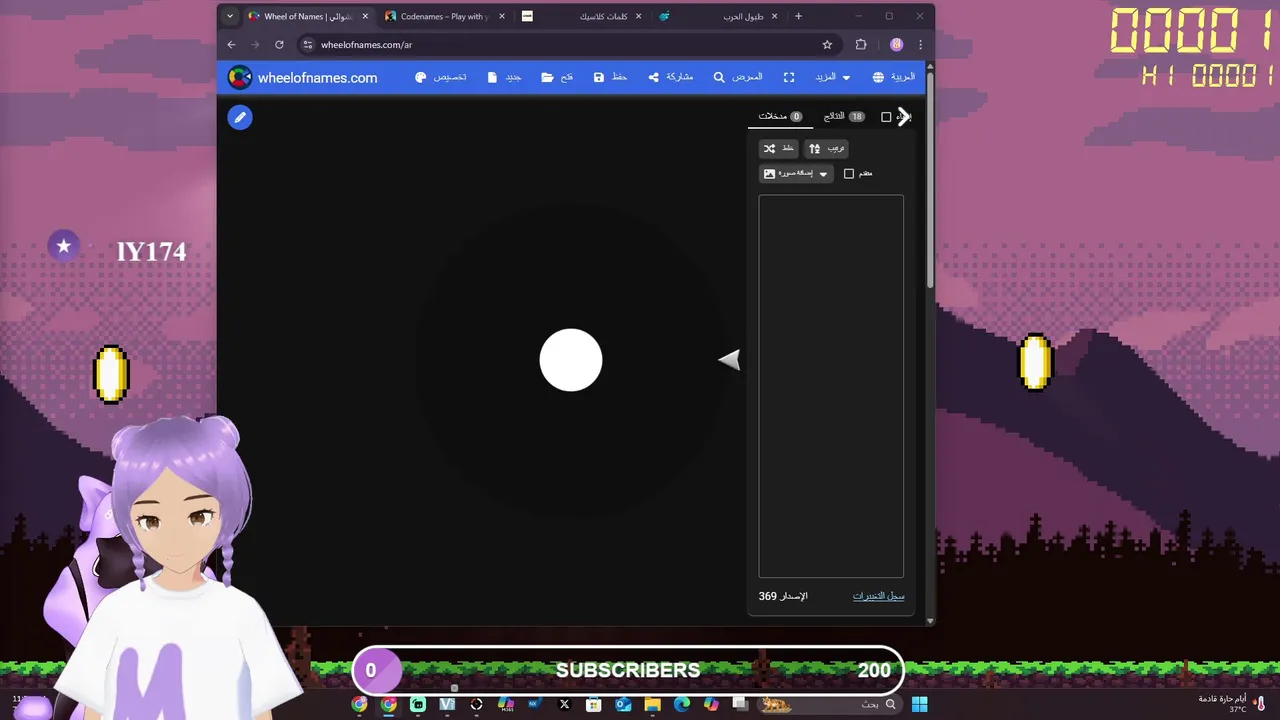Click the browser page vertical scrollbar
Image resolution: width=1280 pixels, height=720 pixels.
pyautogui.click(x=931, y=180)
